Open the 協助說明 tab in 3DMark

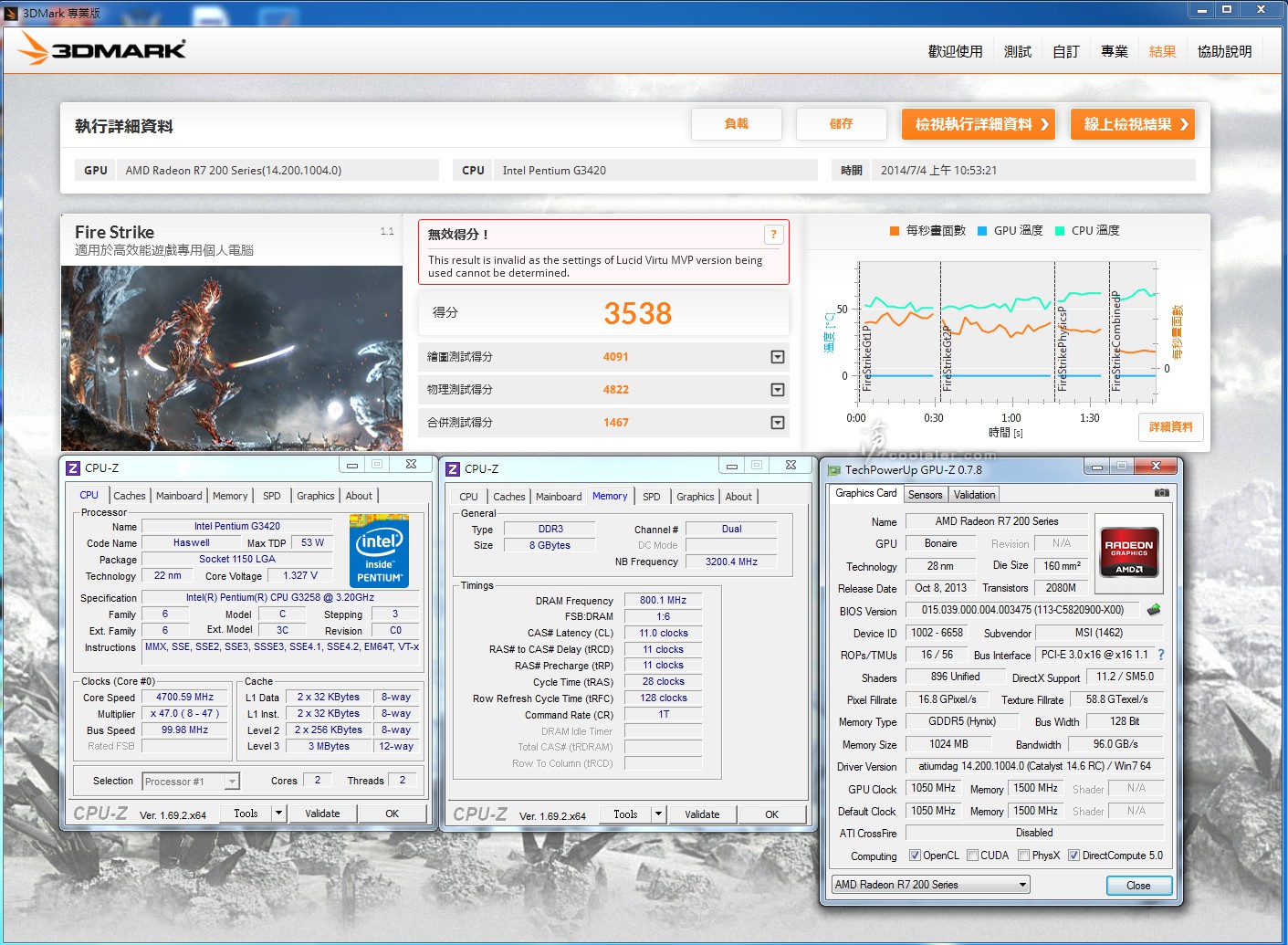tap(1225, 52)
